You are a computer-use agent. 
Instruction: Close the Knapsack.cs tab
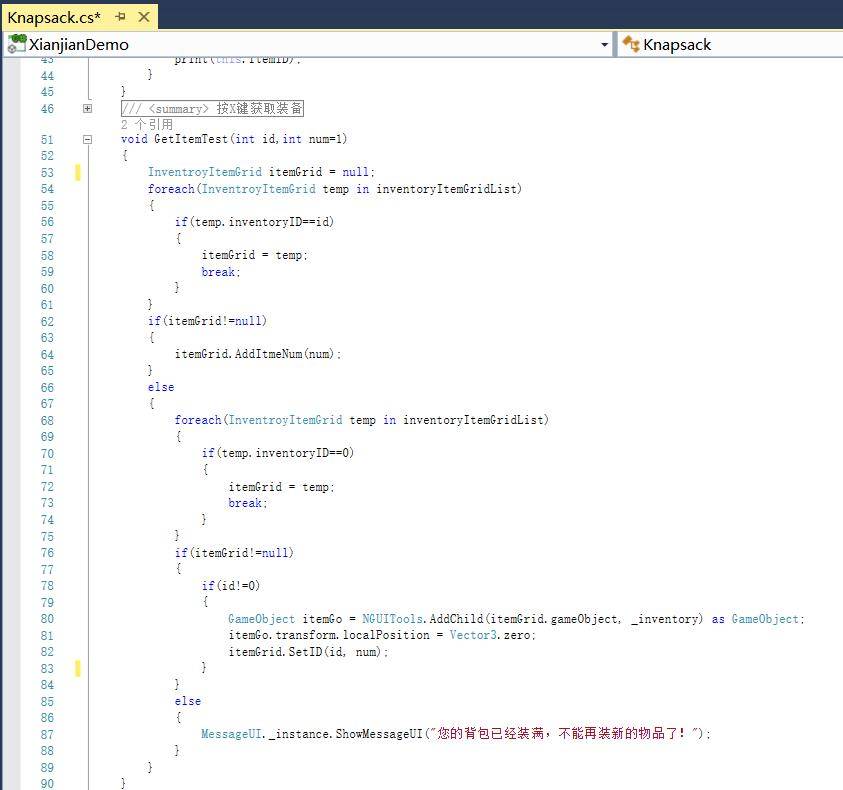144,17
